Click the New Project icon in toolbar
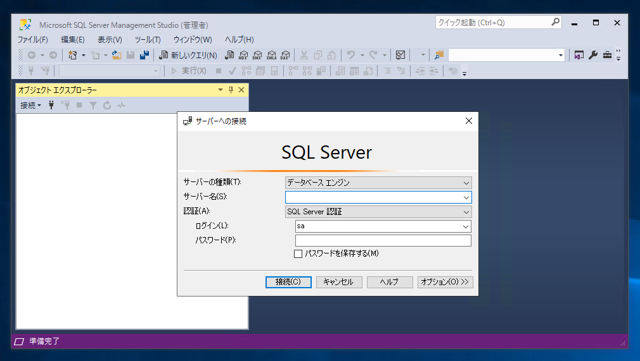Viewport: 640px width, 361px height. [73, 55]
